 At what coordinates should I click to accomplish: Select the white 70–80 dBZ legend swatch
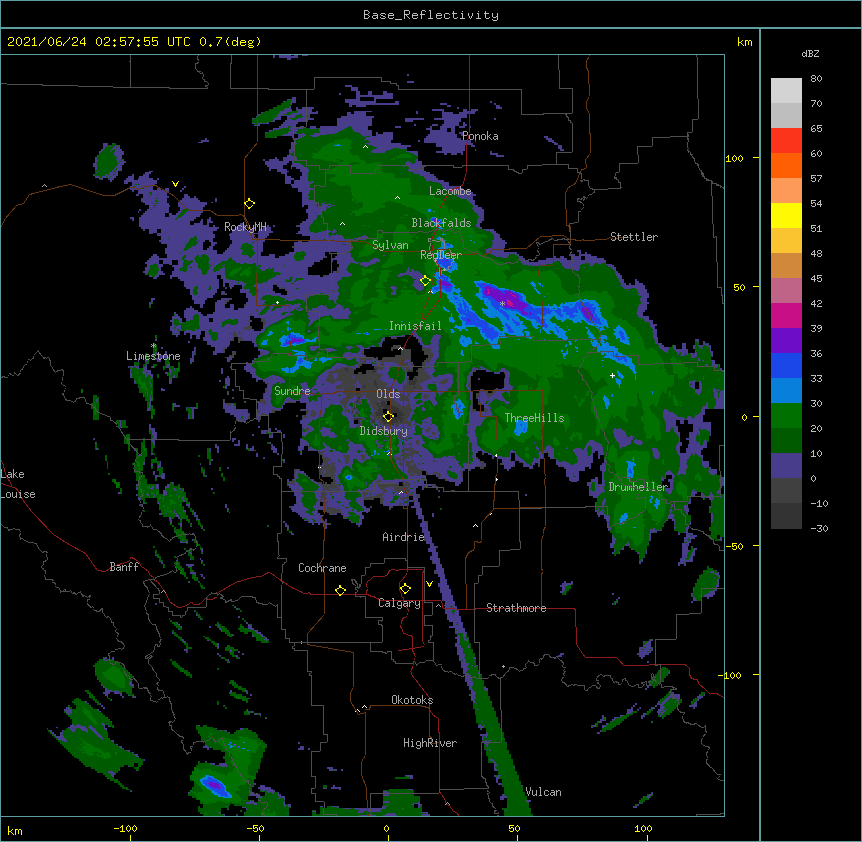coord(786,91)
